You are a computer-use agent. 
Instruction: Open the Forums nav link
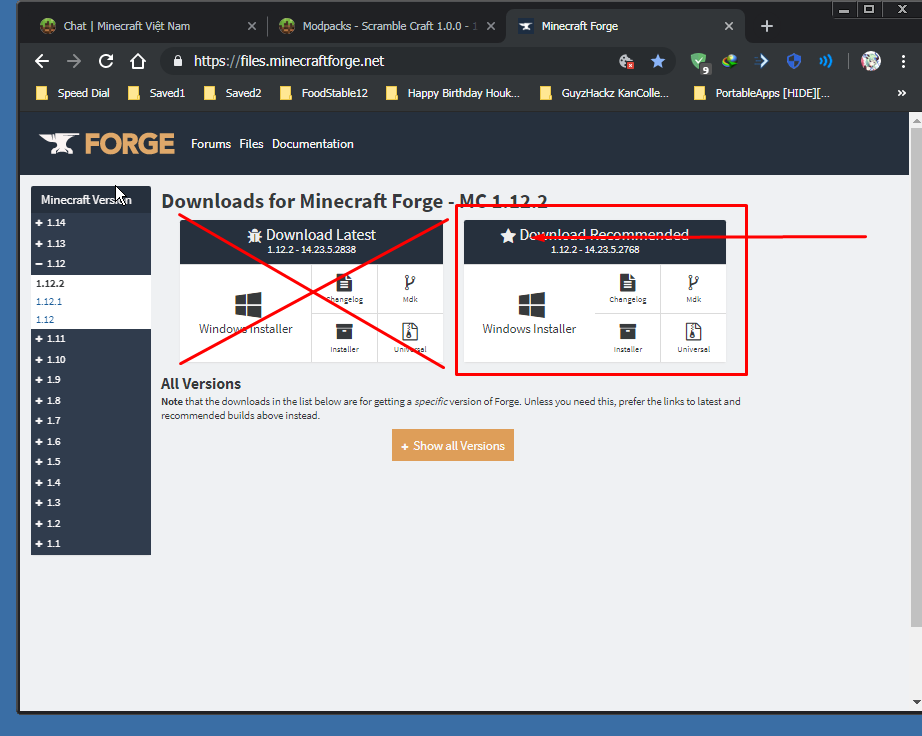tap(211, 144)
